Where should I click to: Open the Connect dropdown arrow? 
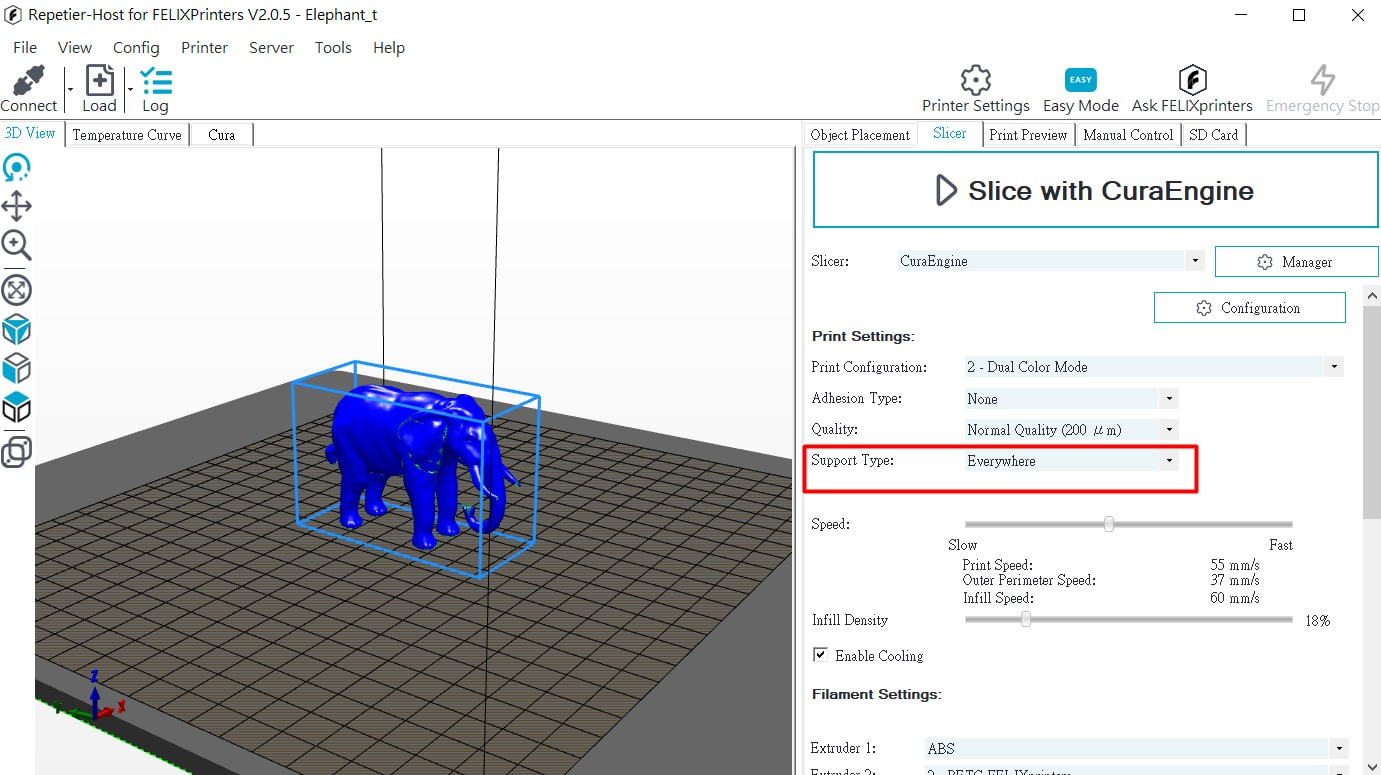[x=70, y=91]
